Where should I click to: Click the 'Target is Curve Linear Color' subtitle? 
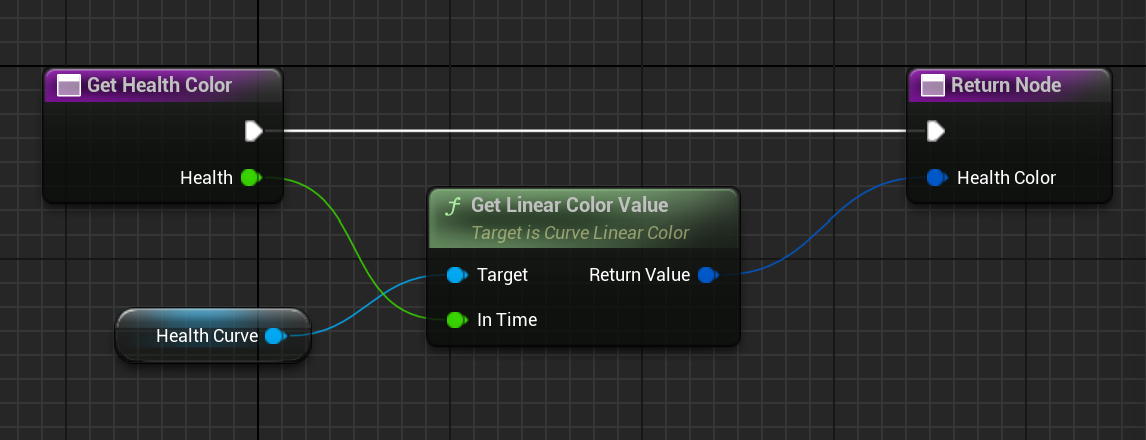[579, 233]
